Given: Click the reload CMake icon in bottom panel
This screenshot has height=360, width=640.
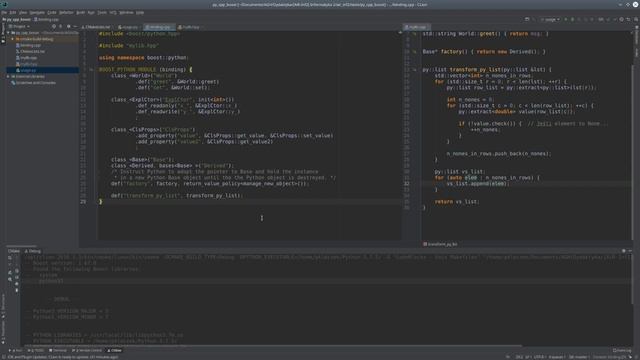Looking at the screenshot, I should (x=10, y=258).
